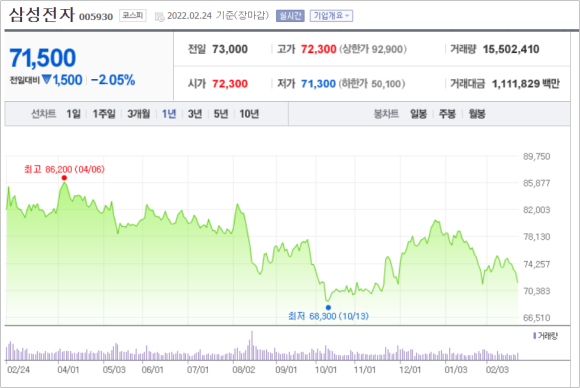This screenshot has height=388, width=580.
Task: Click the 10/01 date on the x-axis
Action: click(x=326, y=370)
